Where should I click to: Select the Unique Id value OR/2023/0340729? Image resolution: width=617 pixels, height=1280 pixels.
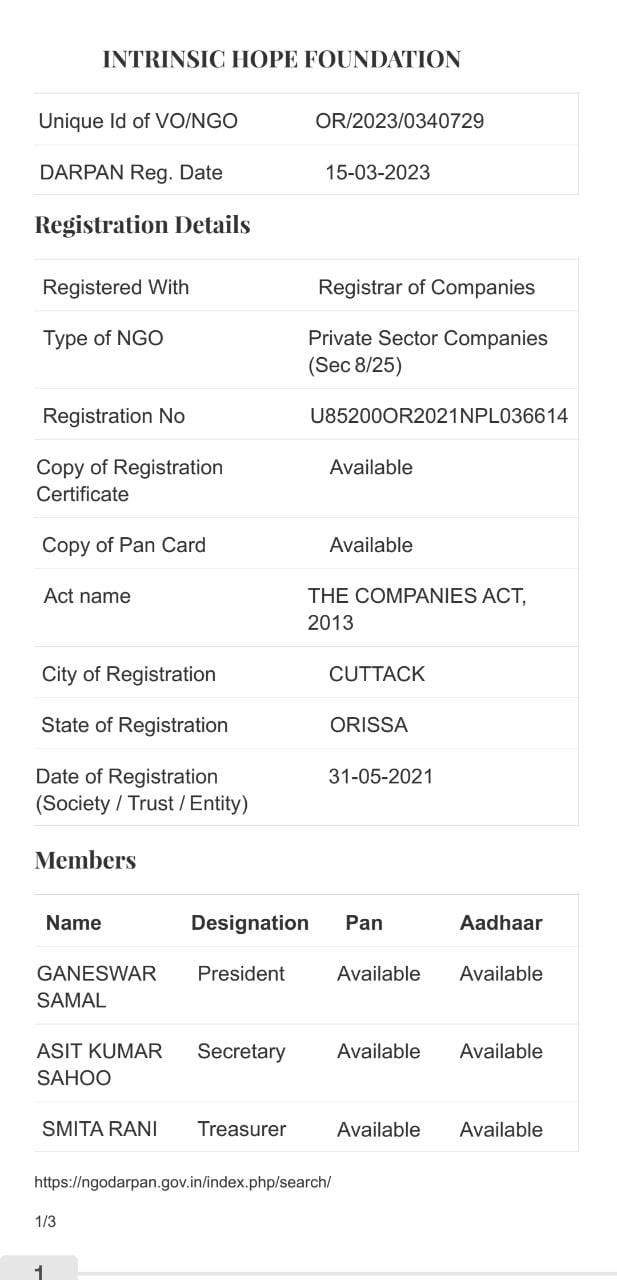coord(399,121)
